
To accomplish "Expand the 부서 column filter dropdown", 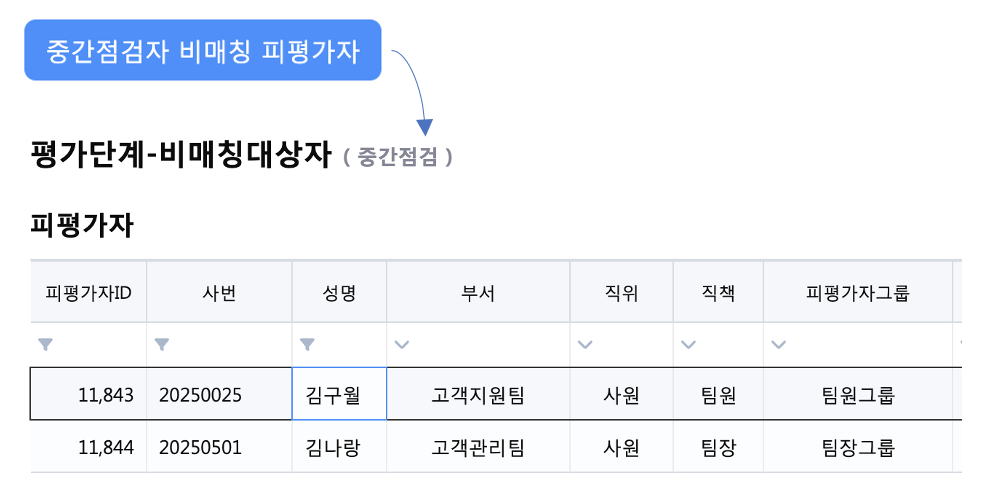I will coord(402,344).
